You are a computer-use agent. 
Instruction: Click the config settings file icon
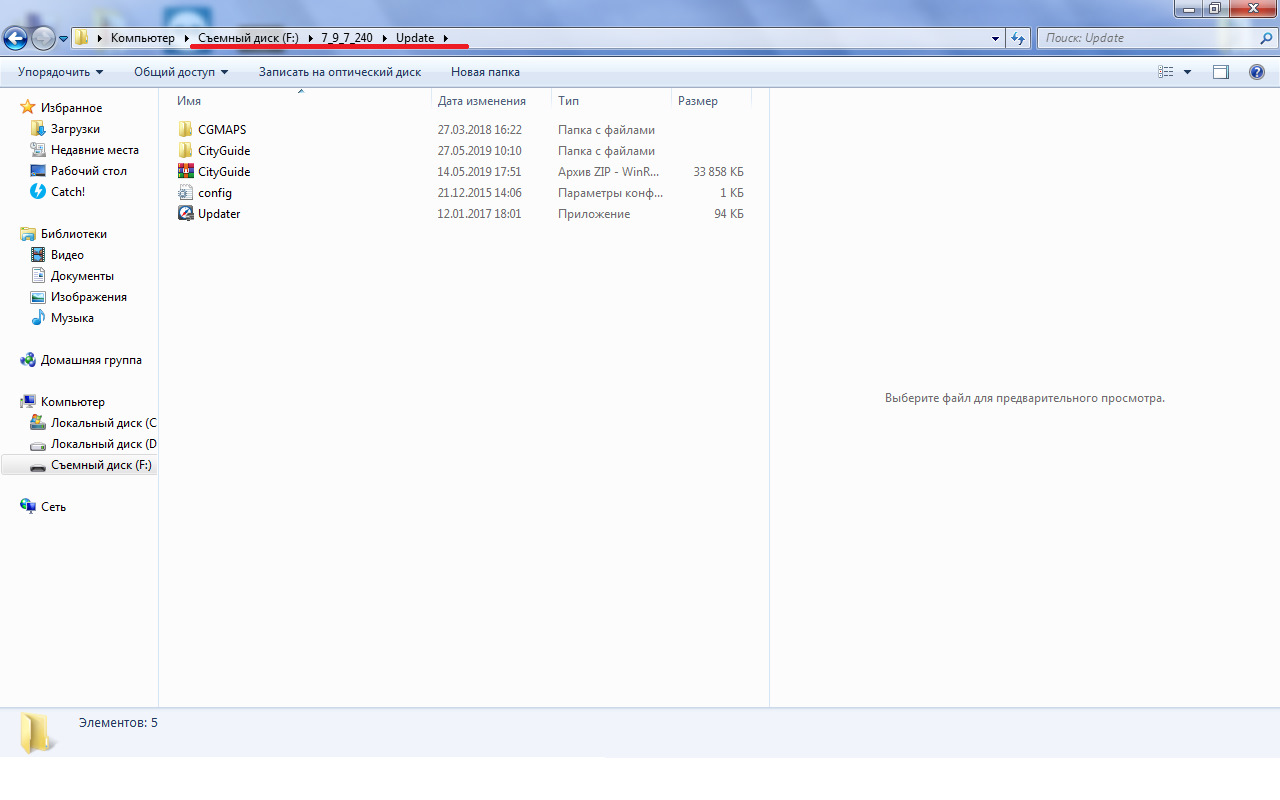tap(186, 193)
